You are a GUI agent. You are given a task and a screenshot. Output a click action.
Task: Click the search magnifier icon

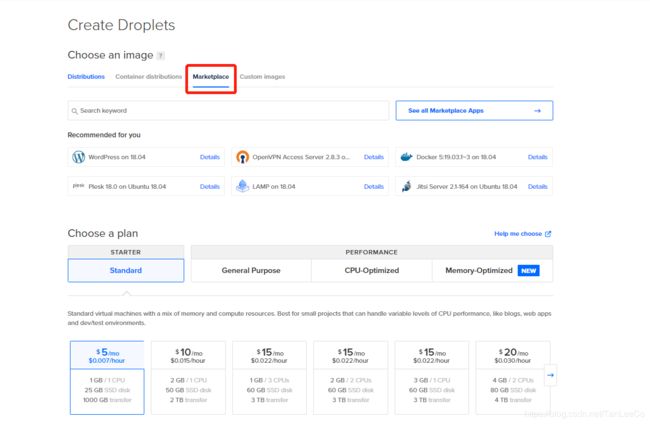pos(75,111)
